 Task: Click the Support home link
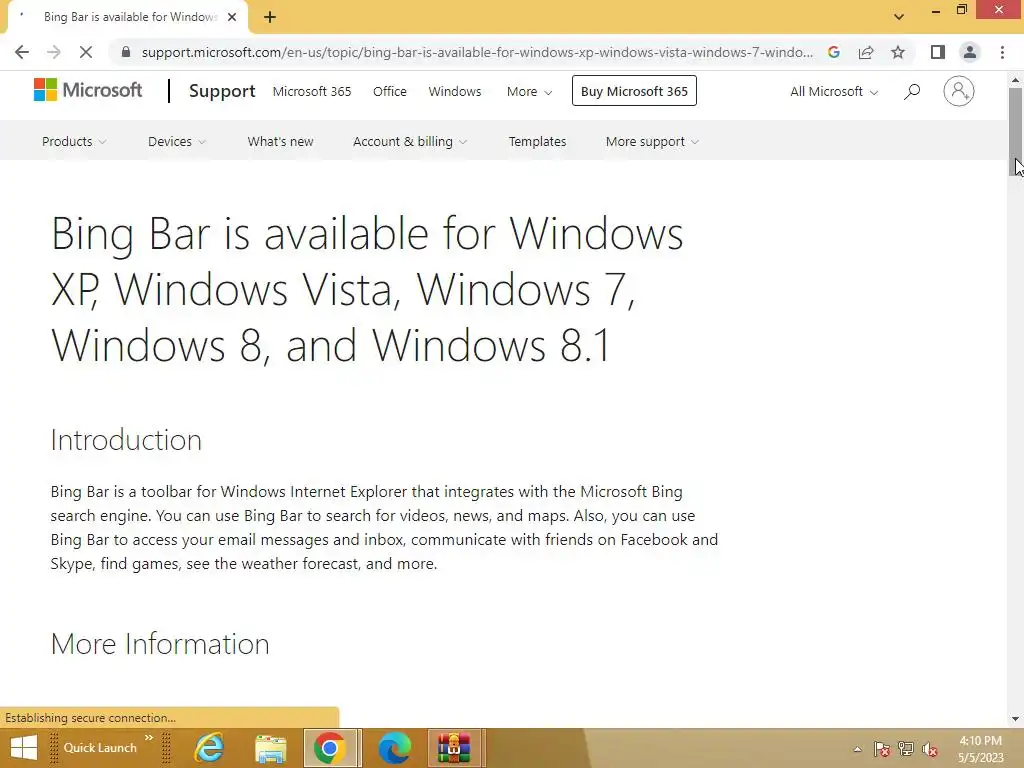[222, 91]
